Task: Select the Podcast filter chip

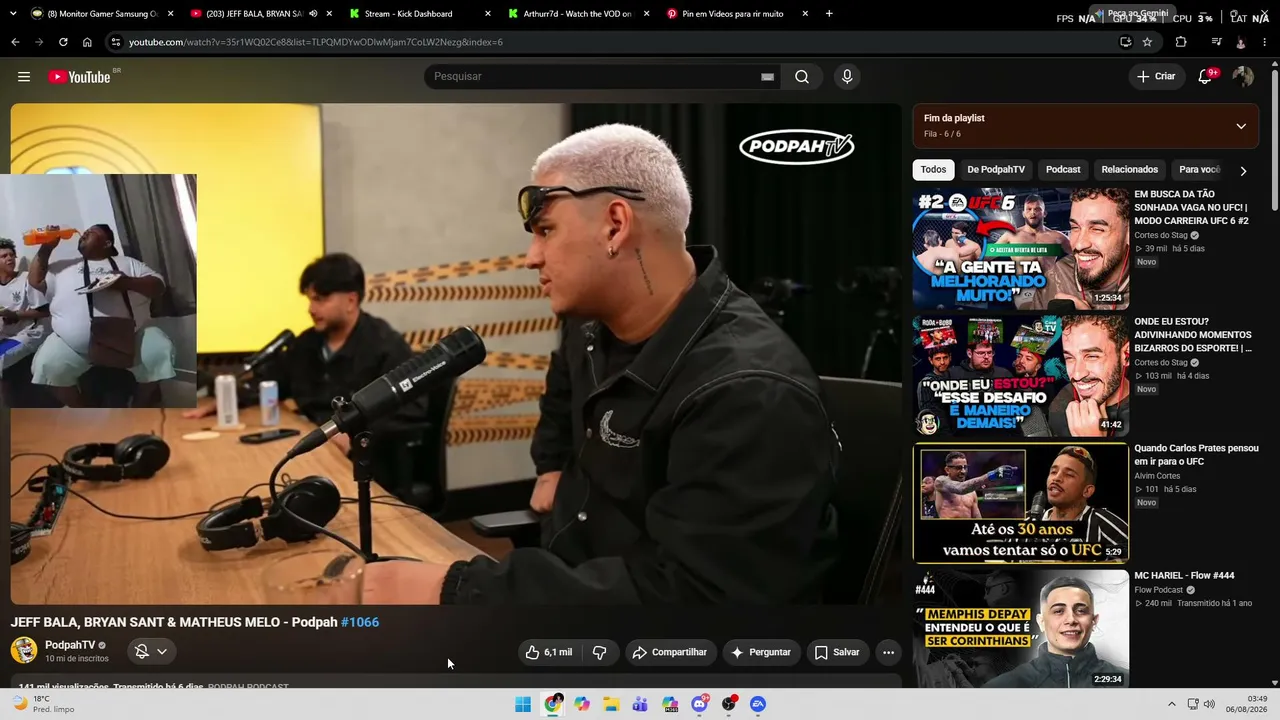Action: [x=1063, y=170]
